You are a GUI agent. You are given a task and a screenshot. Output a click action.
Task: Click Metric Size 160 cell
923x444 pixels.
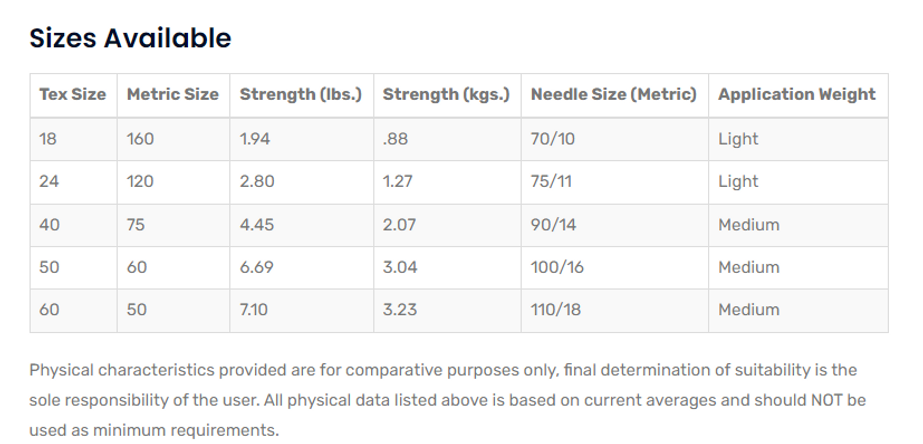(x=141, y=139)
